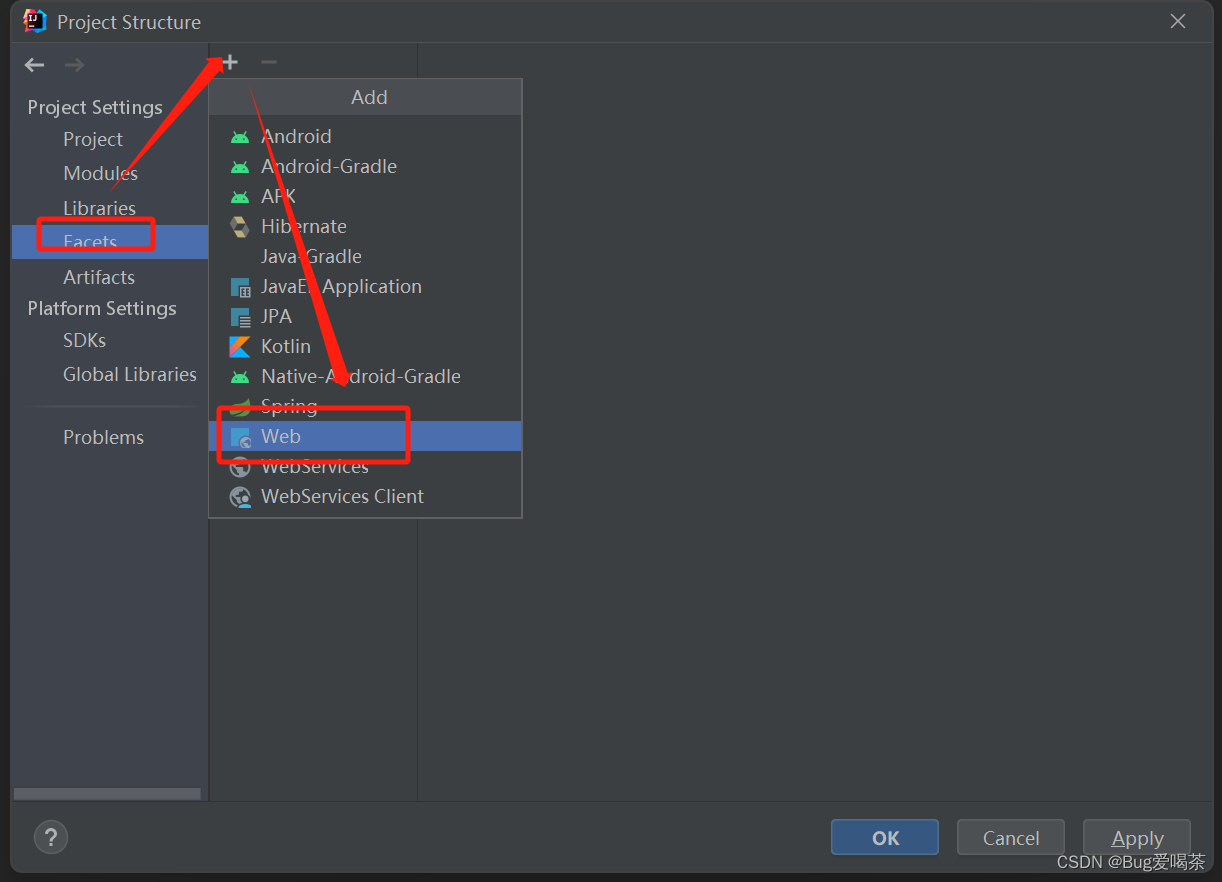
Task: Go back with the left arrow
Action: click(35, 65)
